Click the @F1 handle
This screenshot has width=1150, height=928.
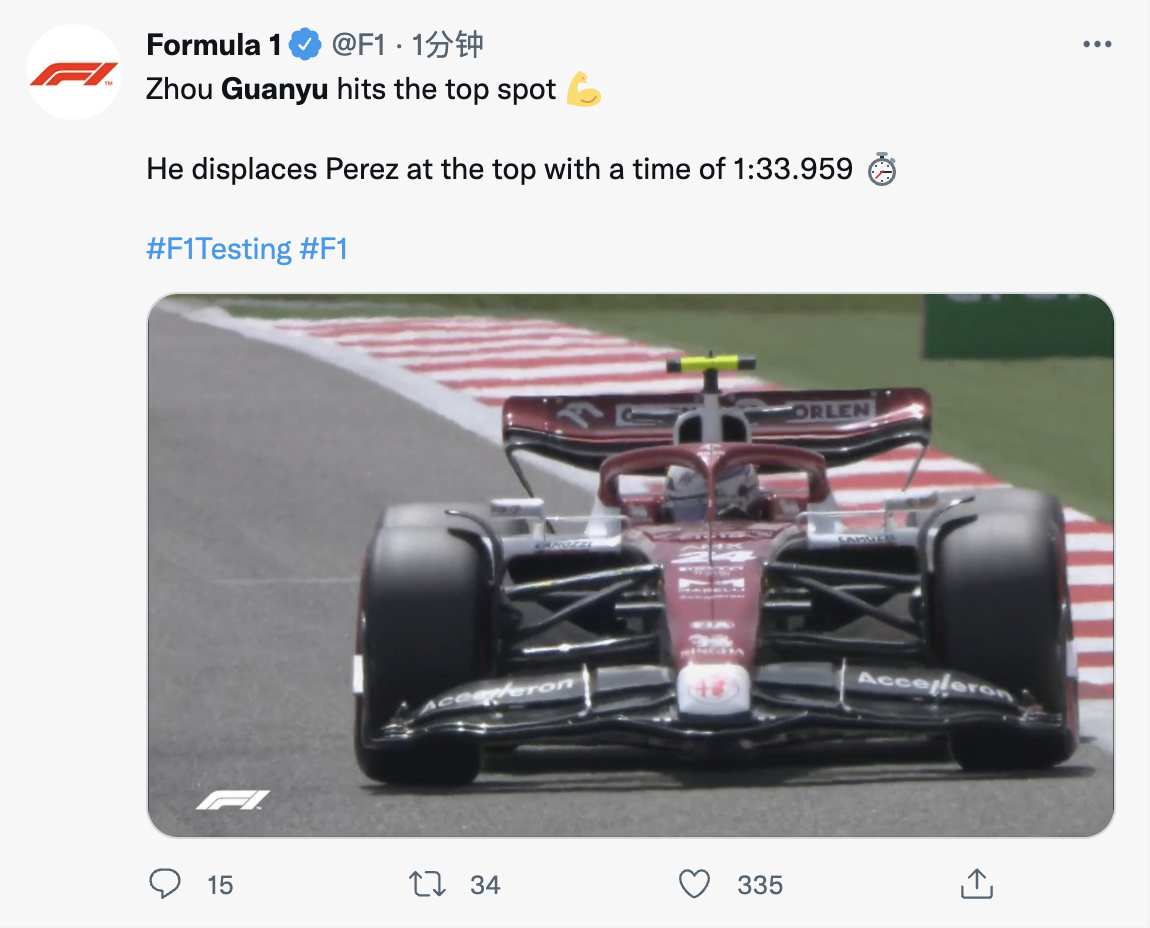(x=358, y=45)
